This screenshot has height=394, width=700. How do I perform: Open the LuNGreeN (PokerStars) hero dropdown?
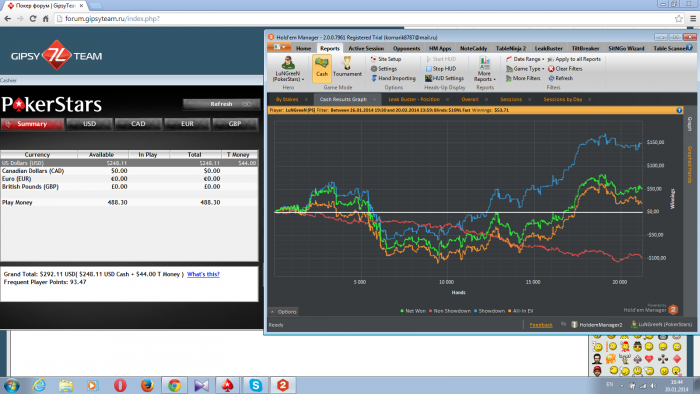coord(288,69)
